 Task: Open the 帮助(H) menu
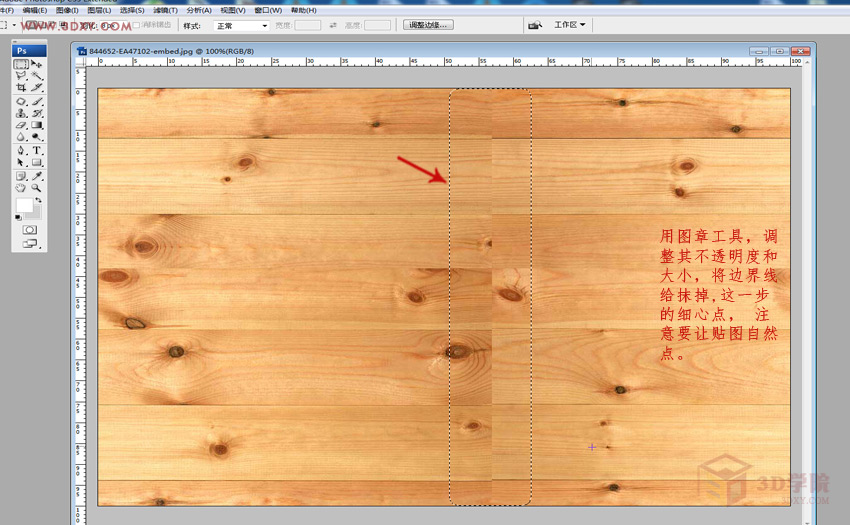click(304, 10)
